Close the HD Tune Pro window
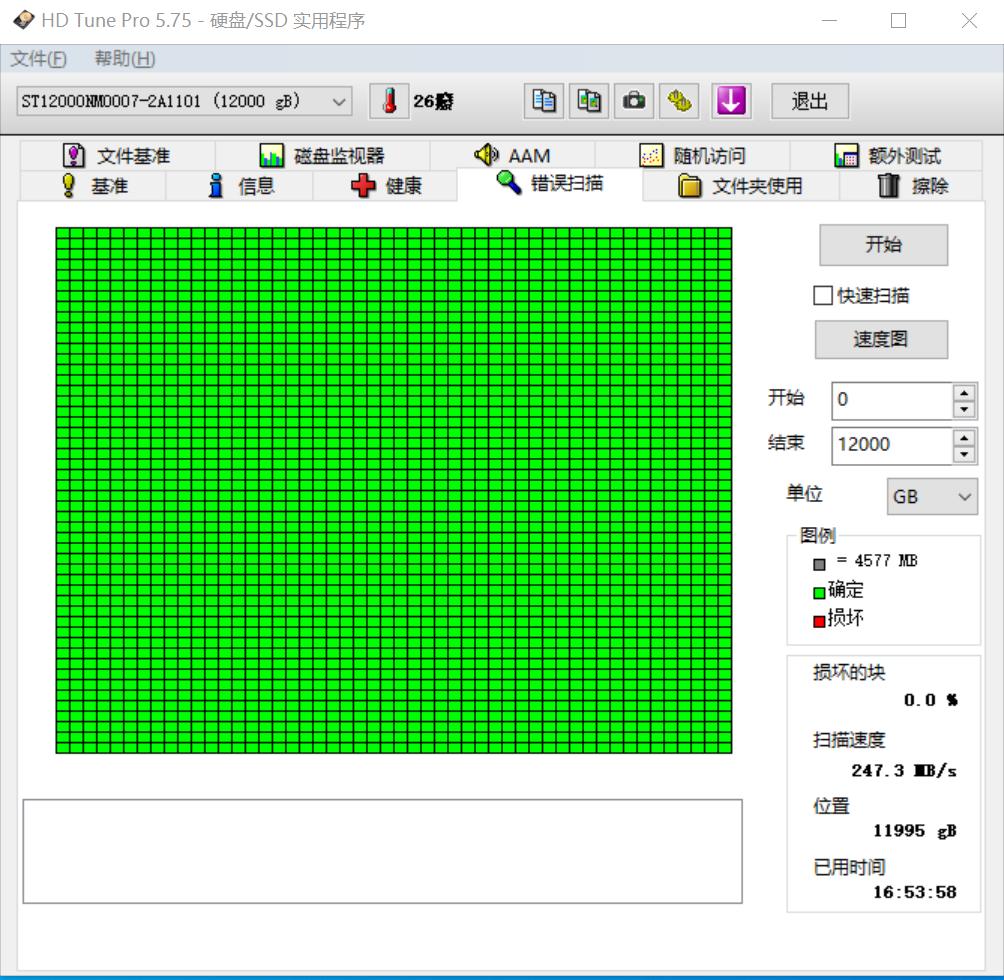Screen dimensions: 1004x980 tap(969, 20)
